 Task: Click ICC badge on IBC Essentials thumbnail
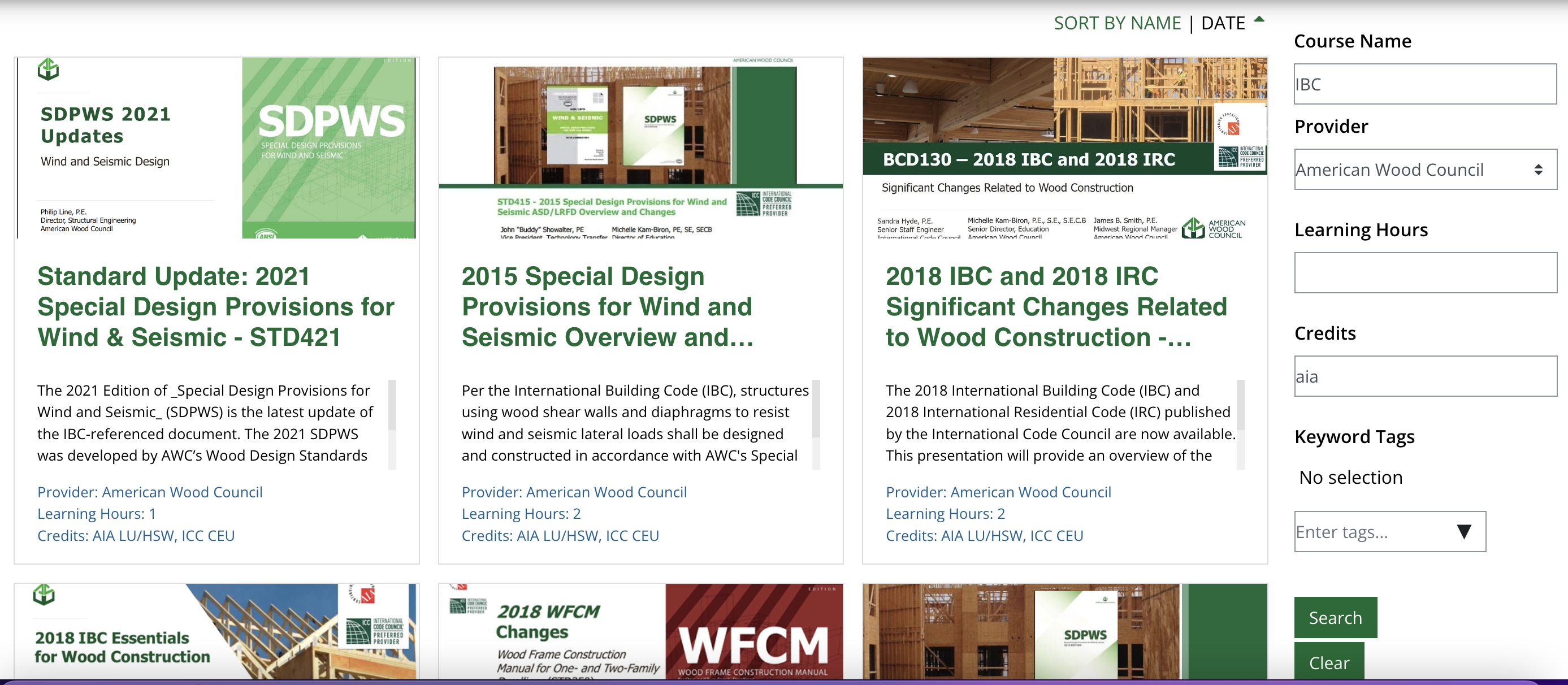374,631
